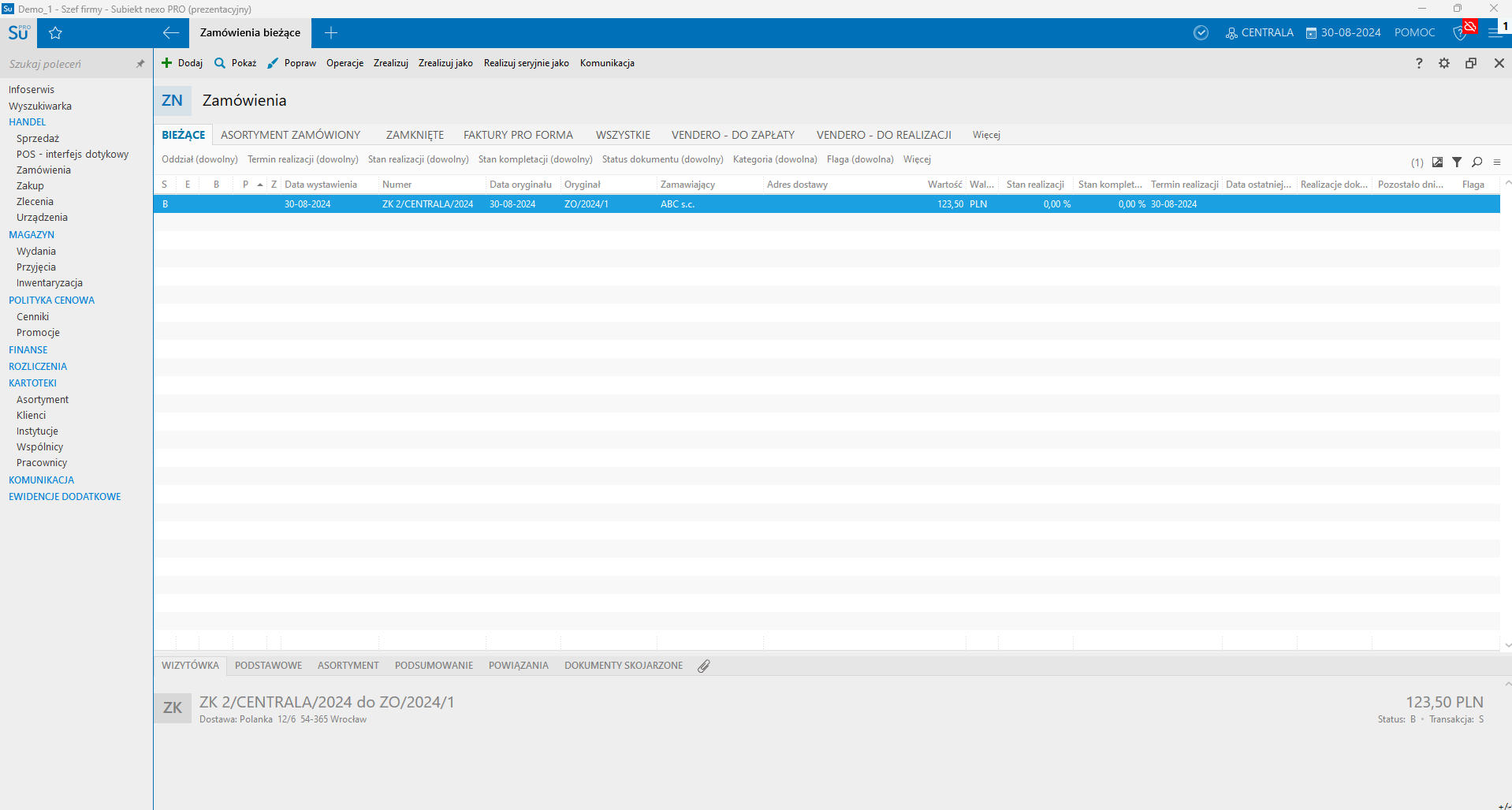Expand the Stan realizacji filter

pos(418,159)
